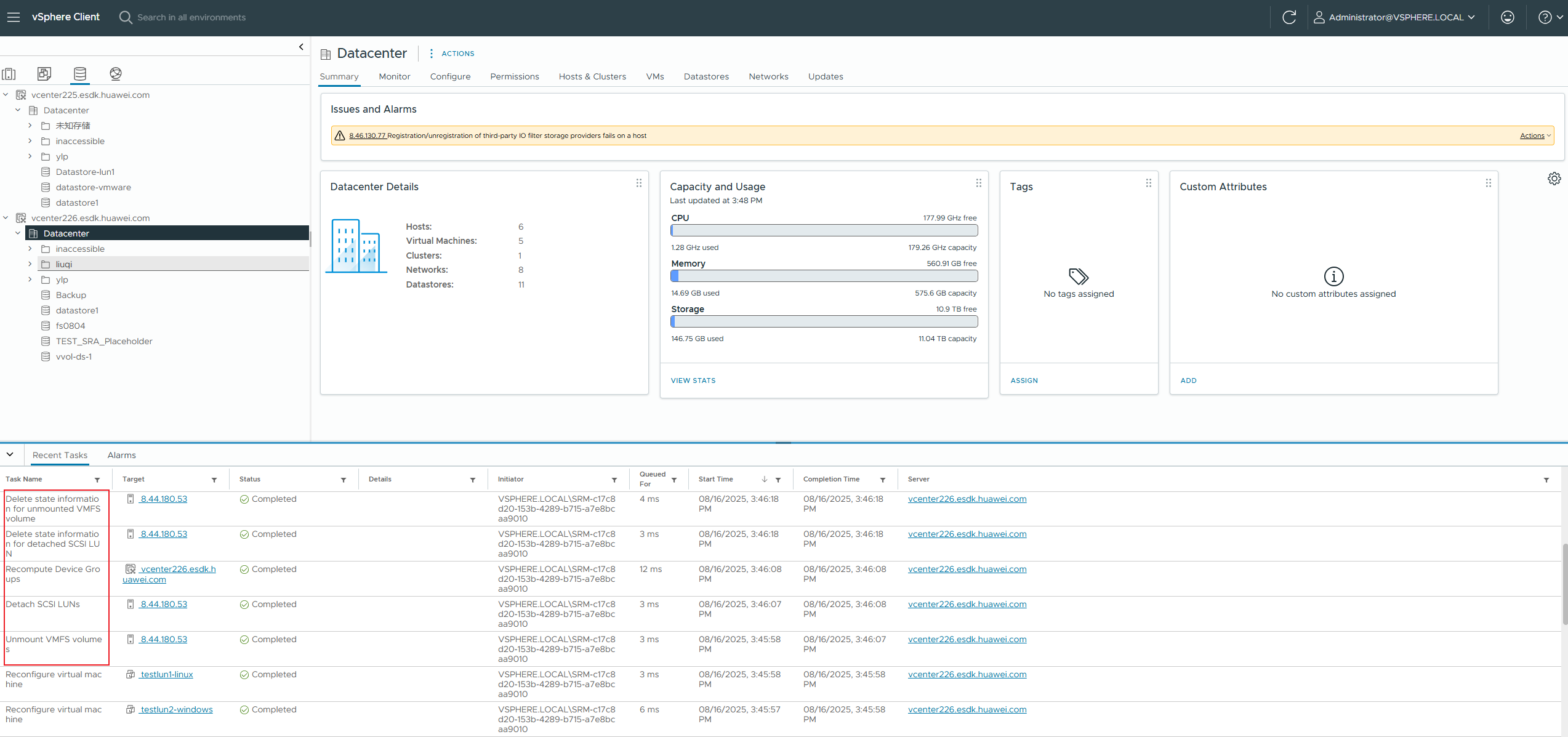Screen dimensions: 1568x737
Task: Open host link 8.46.130.77 in alarm
Action: point(368,135)
